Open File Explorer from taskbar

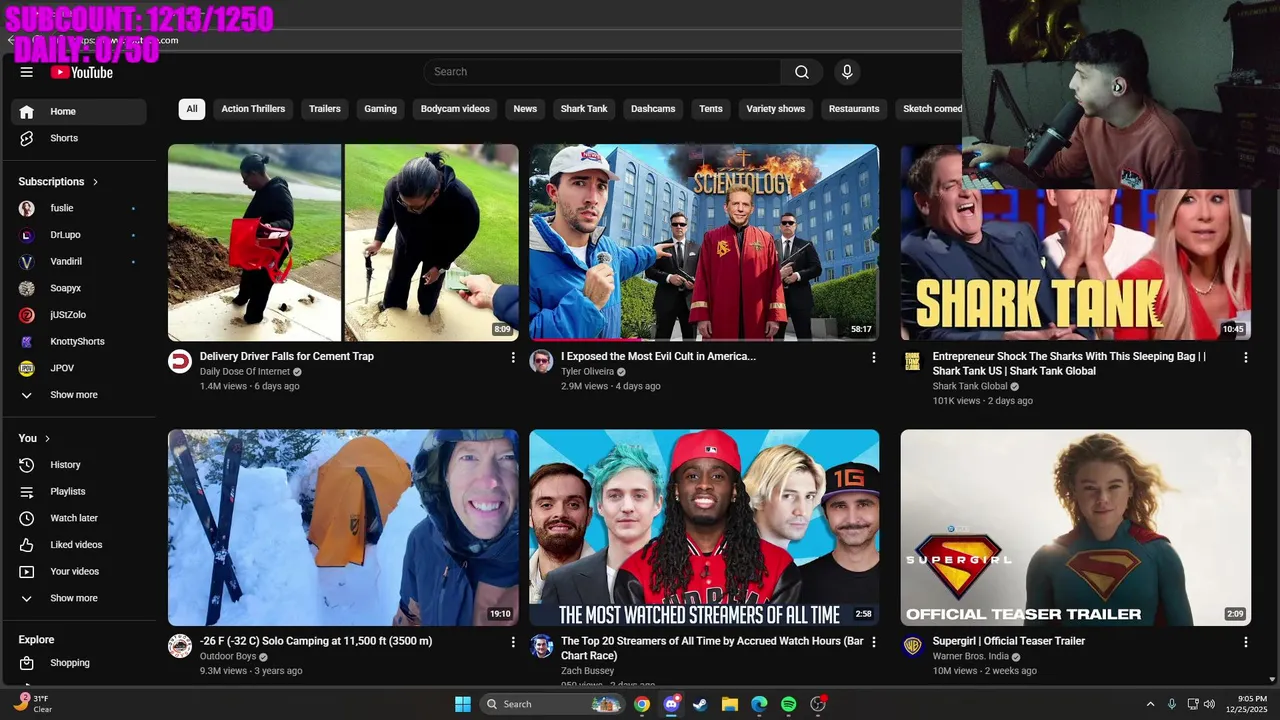729,704
